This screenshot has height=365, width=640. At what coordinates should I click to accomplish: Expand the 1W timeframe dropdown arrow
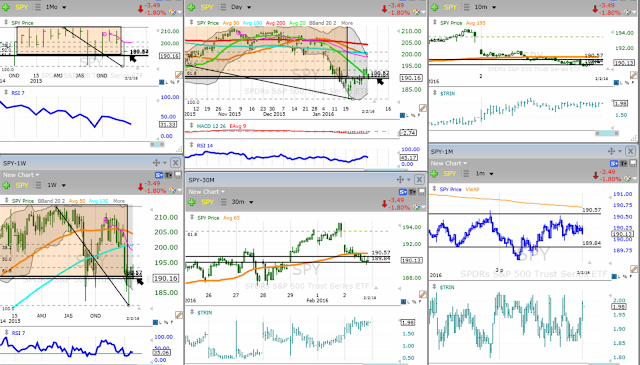pyautogui.click(x=64, y=185)
